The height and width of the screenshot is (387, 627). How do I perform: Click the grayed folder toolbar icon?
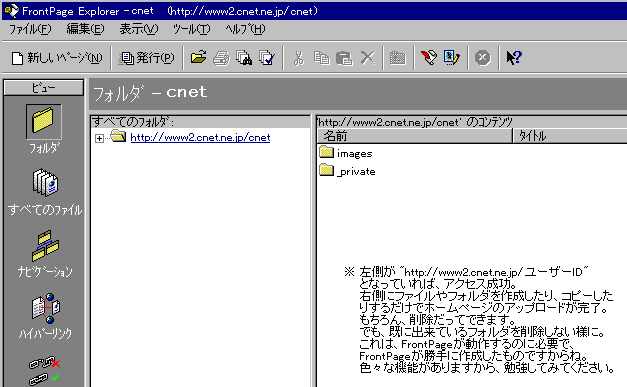coord(397,58)
